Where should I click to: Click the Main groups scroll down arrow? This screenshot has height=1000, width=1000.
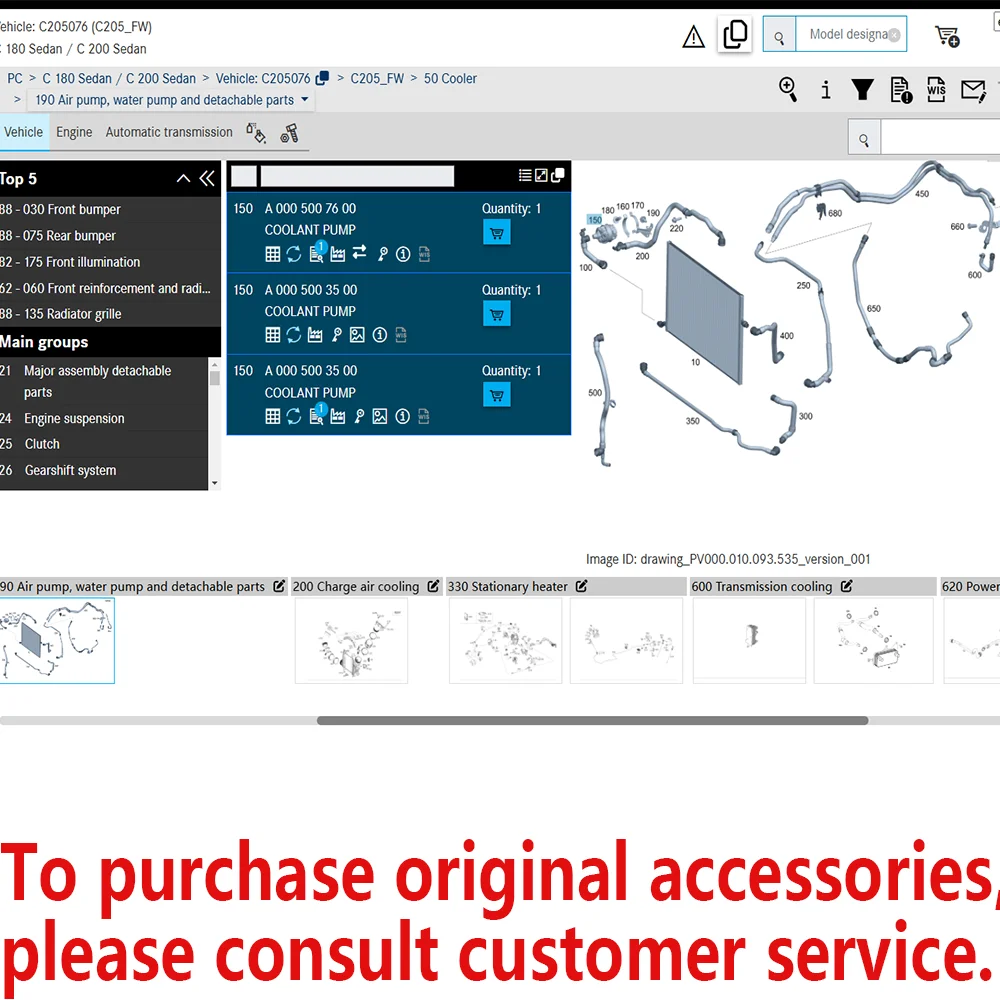(214, 483)
